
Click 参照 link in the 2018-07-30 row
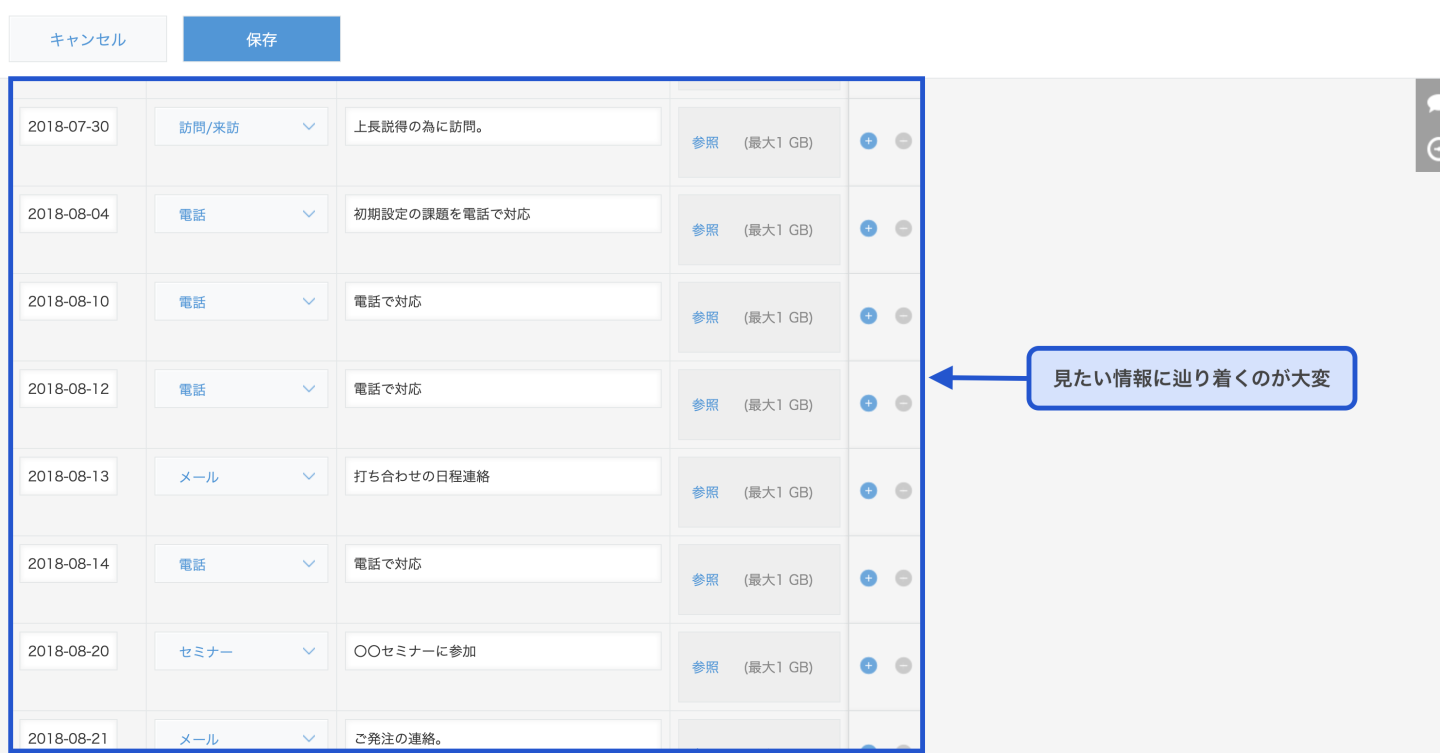coord(705,142)
